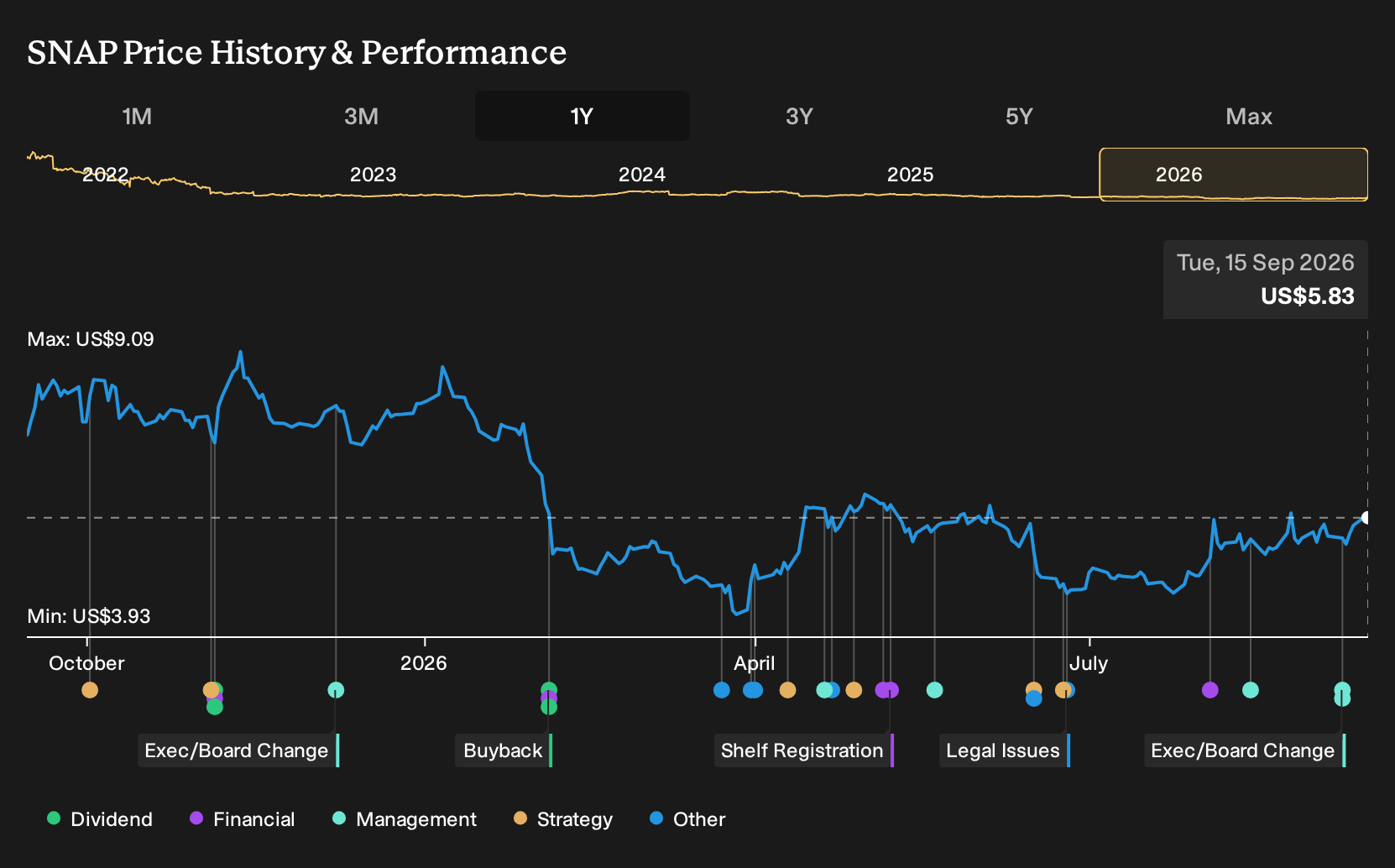Click the lone teal dot left of Legal Issues label

(934, 690)
